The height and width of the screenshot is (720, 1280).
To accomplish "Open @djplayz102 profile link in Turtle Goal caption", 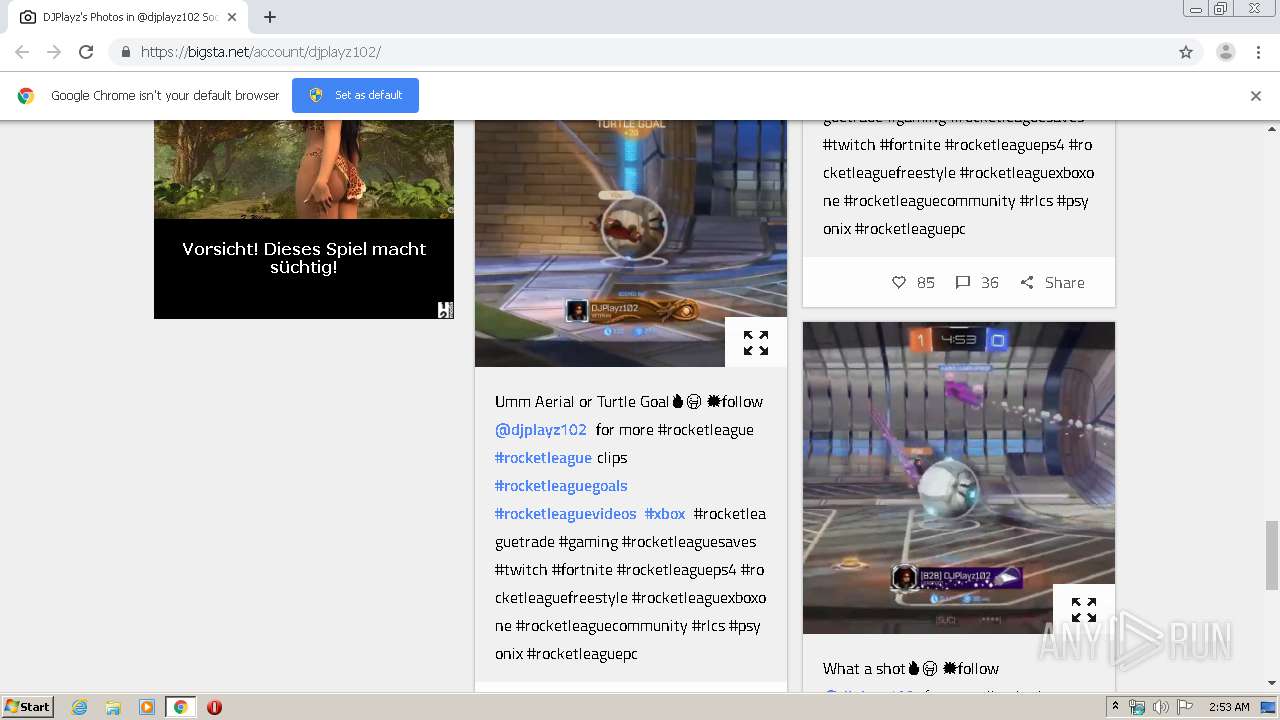I will pos(541,430).
